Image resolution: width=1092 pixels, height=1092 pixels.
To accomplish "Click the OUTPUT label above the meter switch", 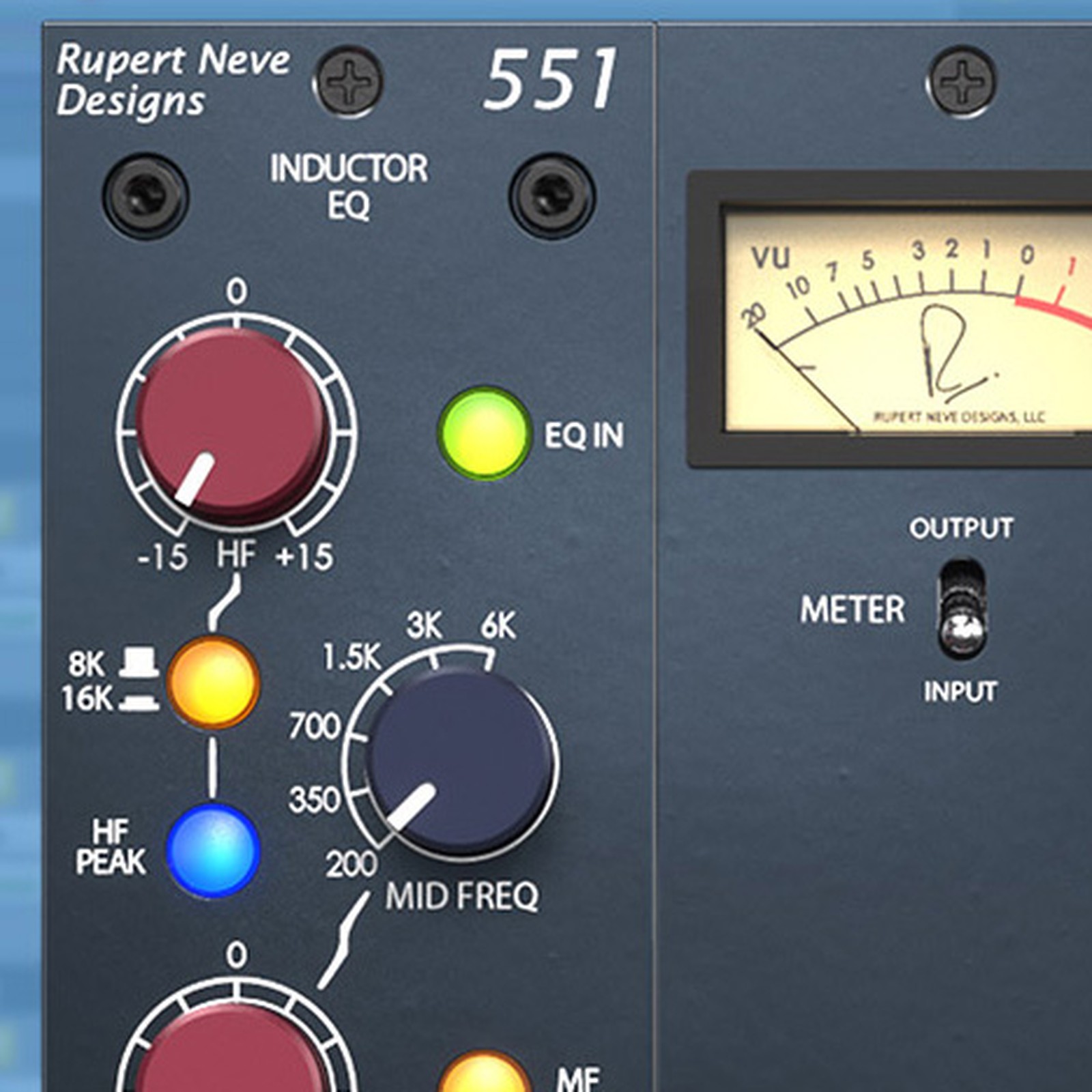I will [x=961, y=528].
